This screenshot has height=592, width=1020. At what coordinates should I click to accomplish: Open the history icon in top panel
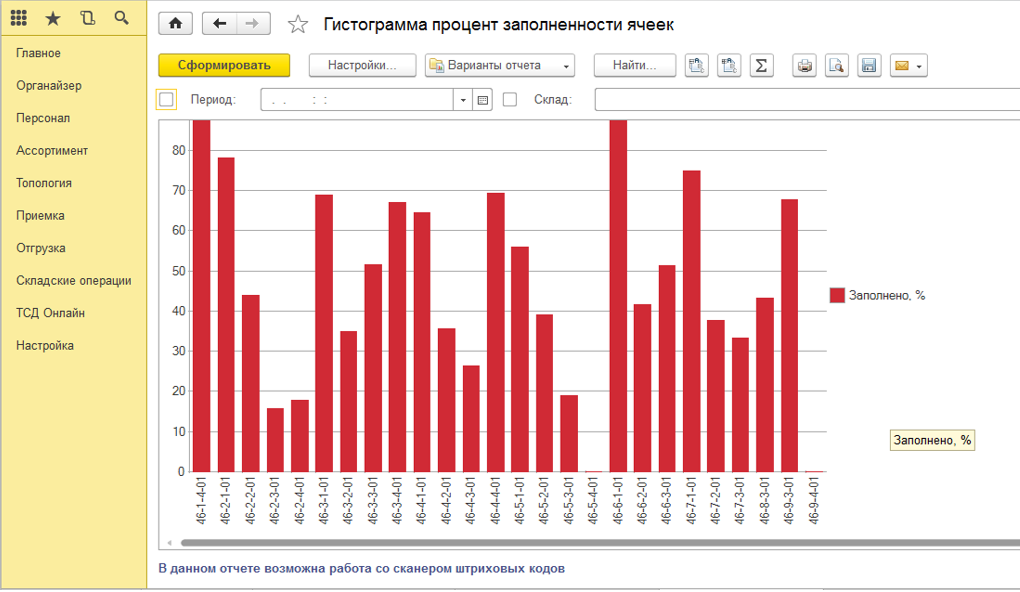point(87,18)
